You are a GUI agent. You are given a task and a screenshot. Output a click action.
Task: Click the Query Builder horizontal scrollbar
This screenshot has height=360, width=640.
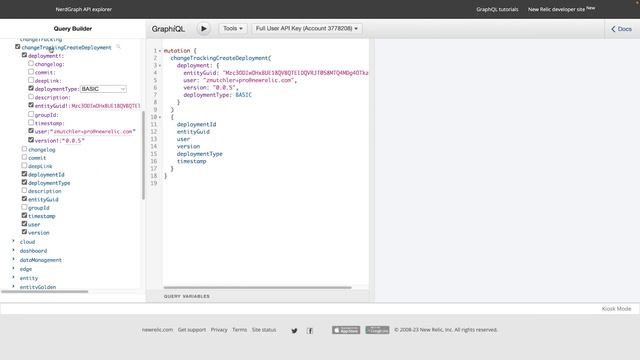pyautogui.click(x=44, y=291)
